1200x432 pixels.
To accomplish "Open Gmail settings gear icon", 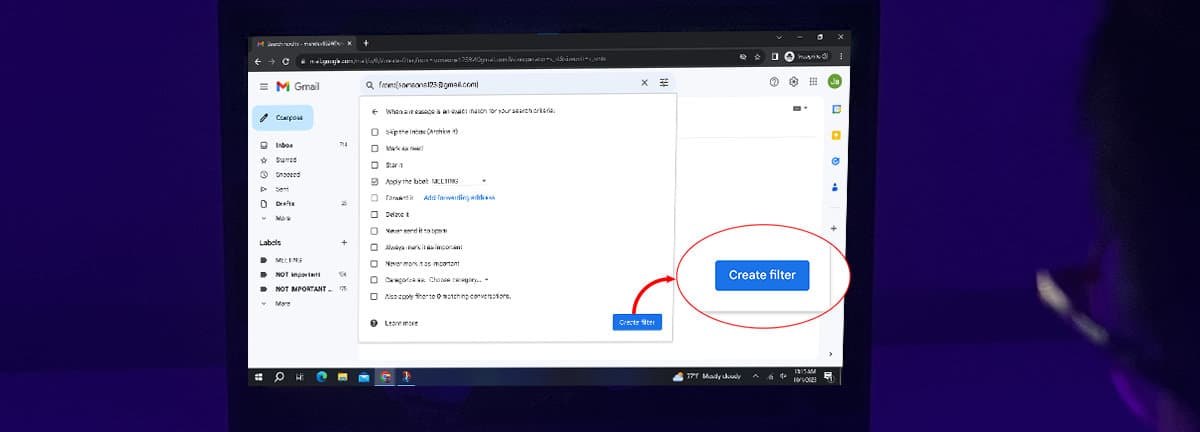I will [x=794, y=82].
